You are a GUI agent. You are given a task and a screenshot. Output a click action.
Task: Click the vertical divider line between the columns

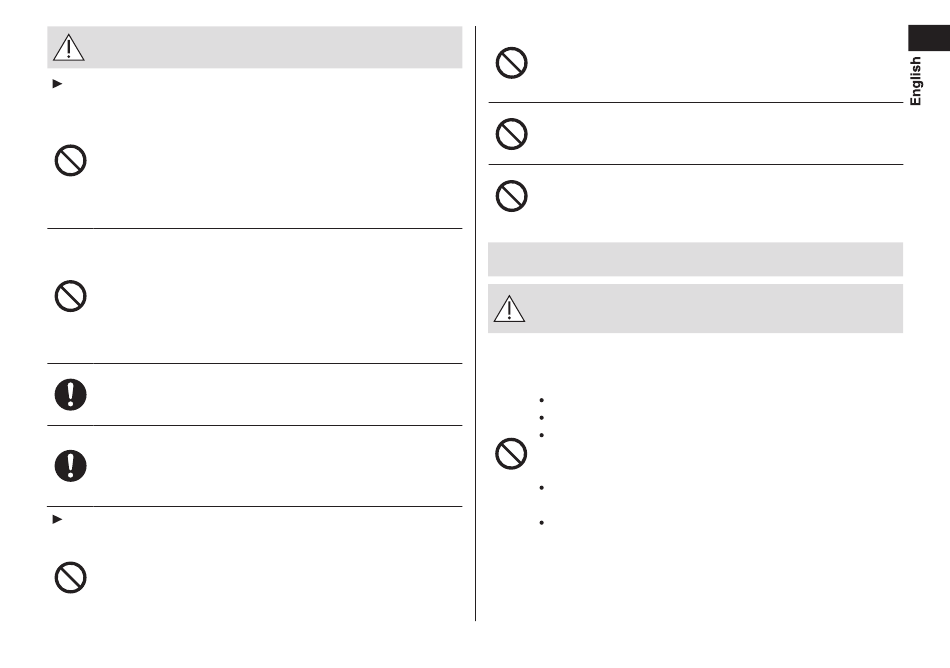click(x=476, y=323)
